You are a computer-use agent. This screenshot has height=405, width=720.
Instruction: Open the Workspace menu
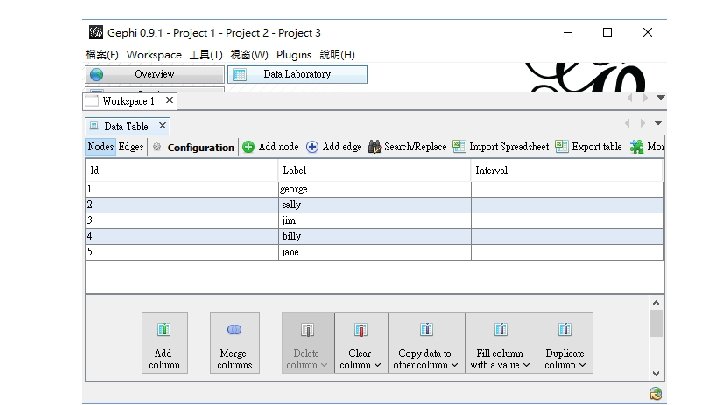click(154, 55)
